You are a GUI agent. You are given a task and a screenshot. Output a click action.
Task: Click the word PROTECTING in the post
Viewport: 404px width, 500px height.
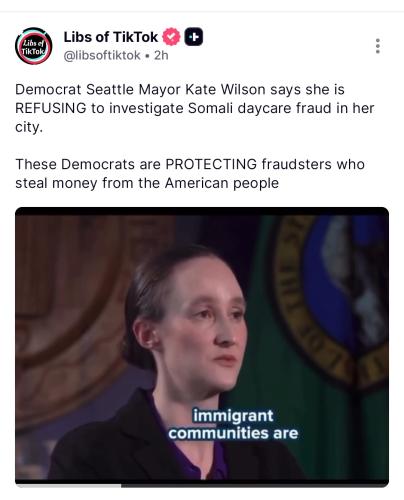pyautogui.click(x=211, y=164)
